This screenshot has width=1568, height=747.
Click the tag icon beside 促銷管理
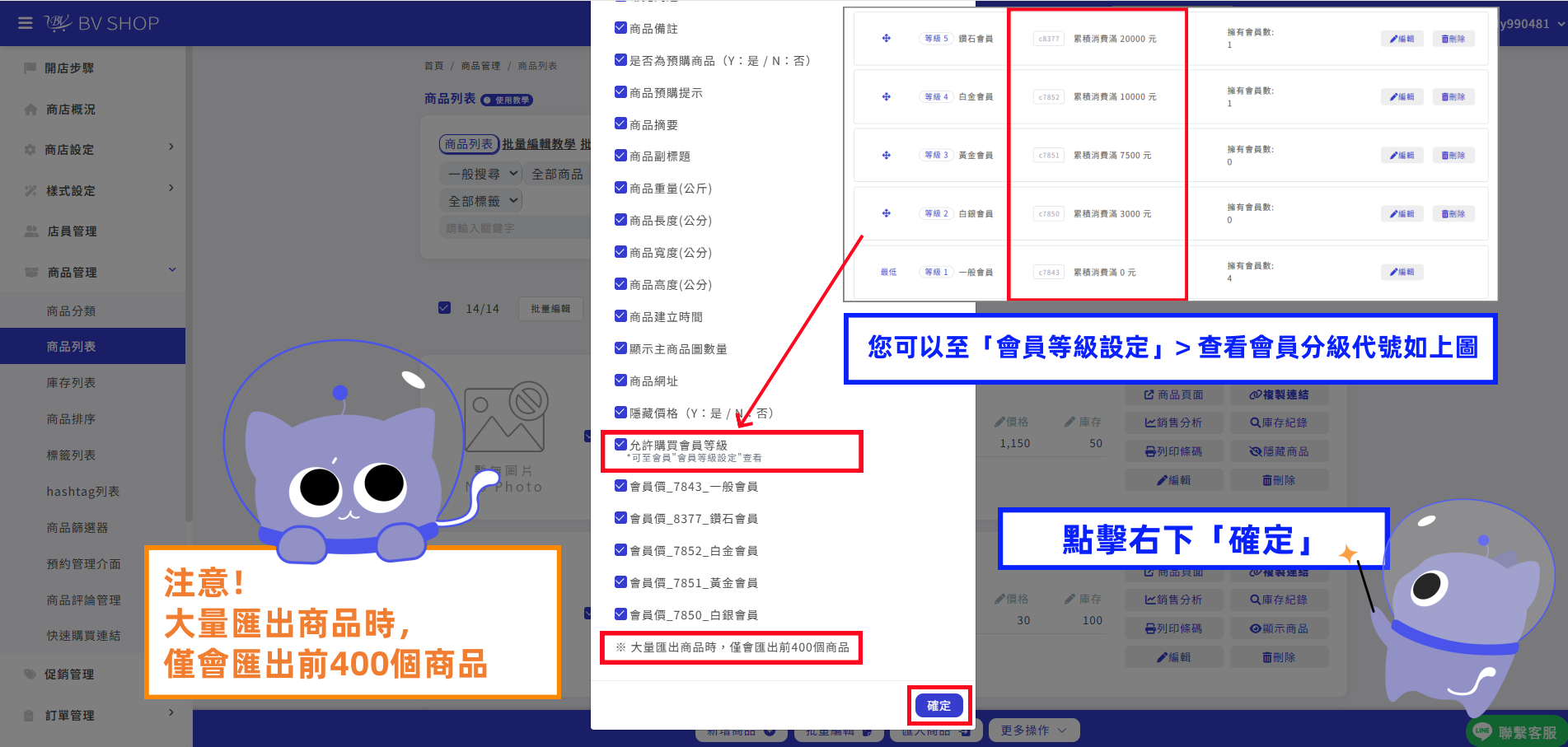point(30,674)
